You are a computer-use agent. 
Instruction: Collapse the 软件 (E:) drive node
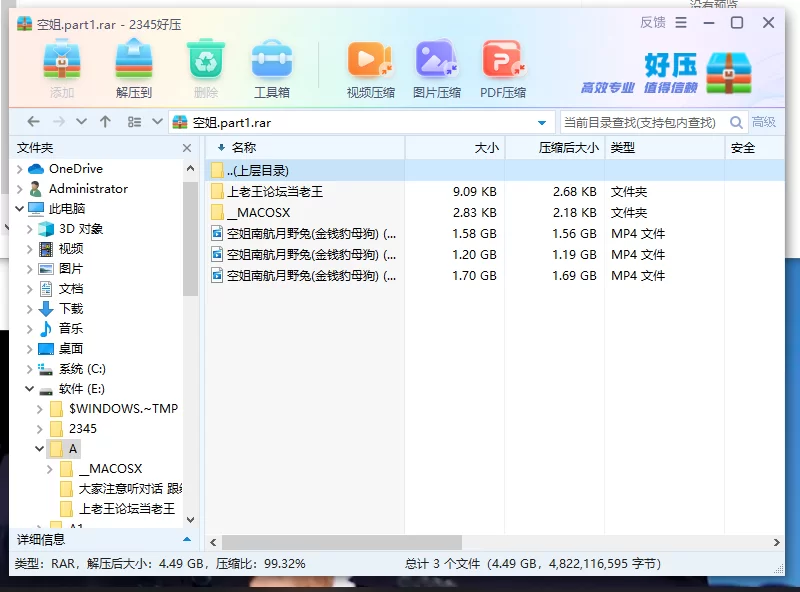tap(30, 389)
